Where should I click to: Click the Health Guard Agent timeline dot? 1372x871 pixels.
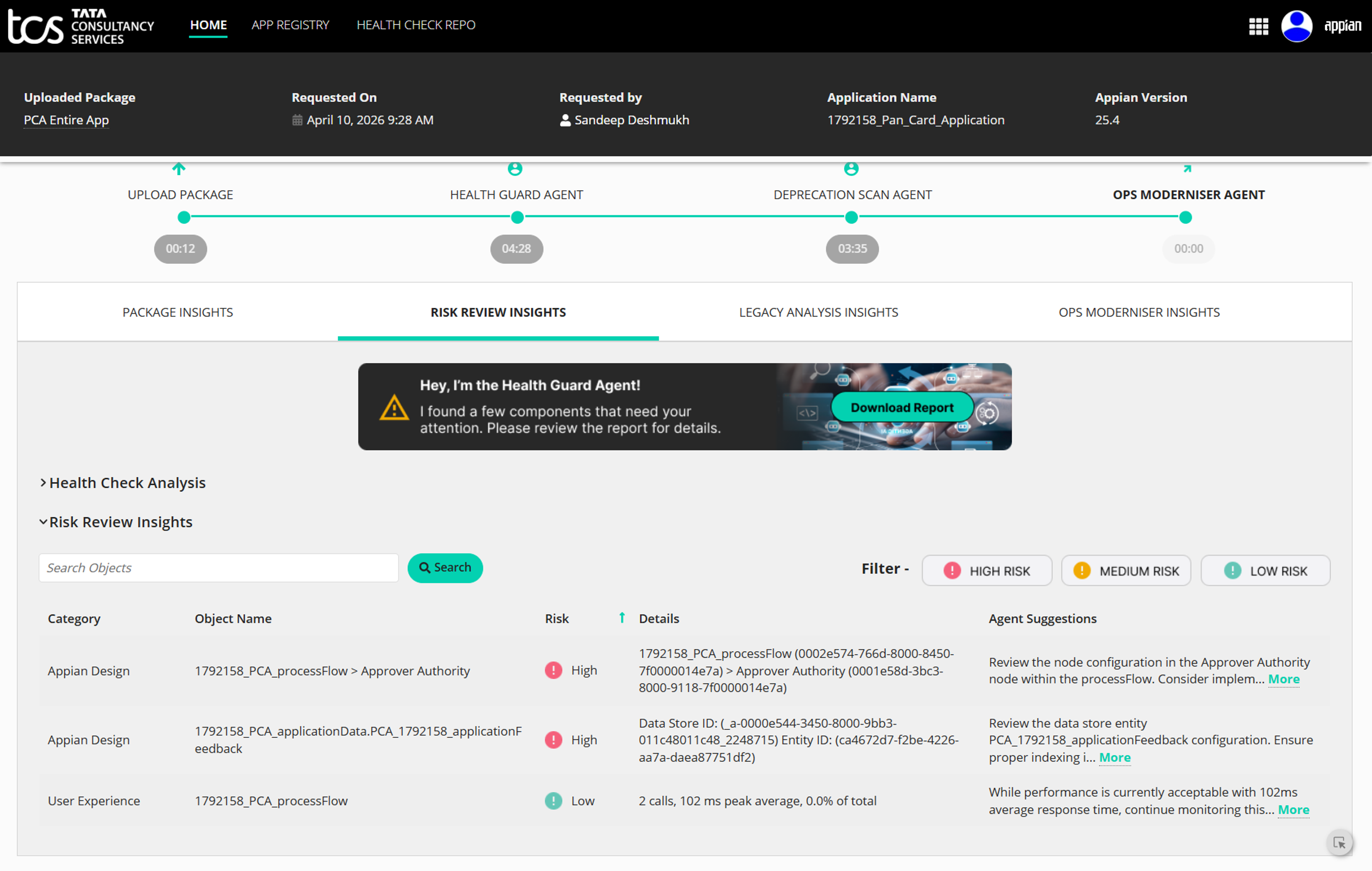tap(517, 217)
